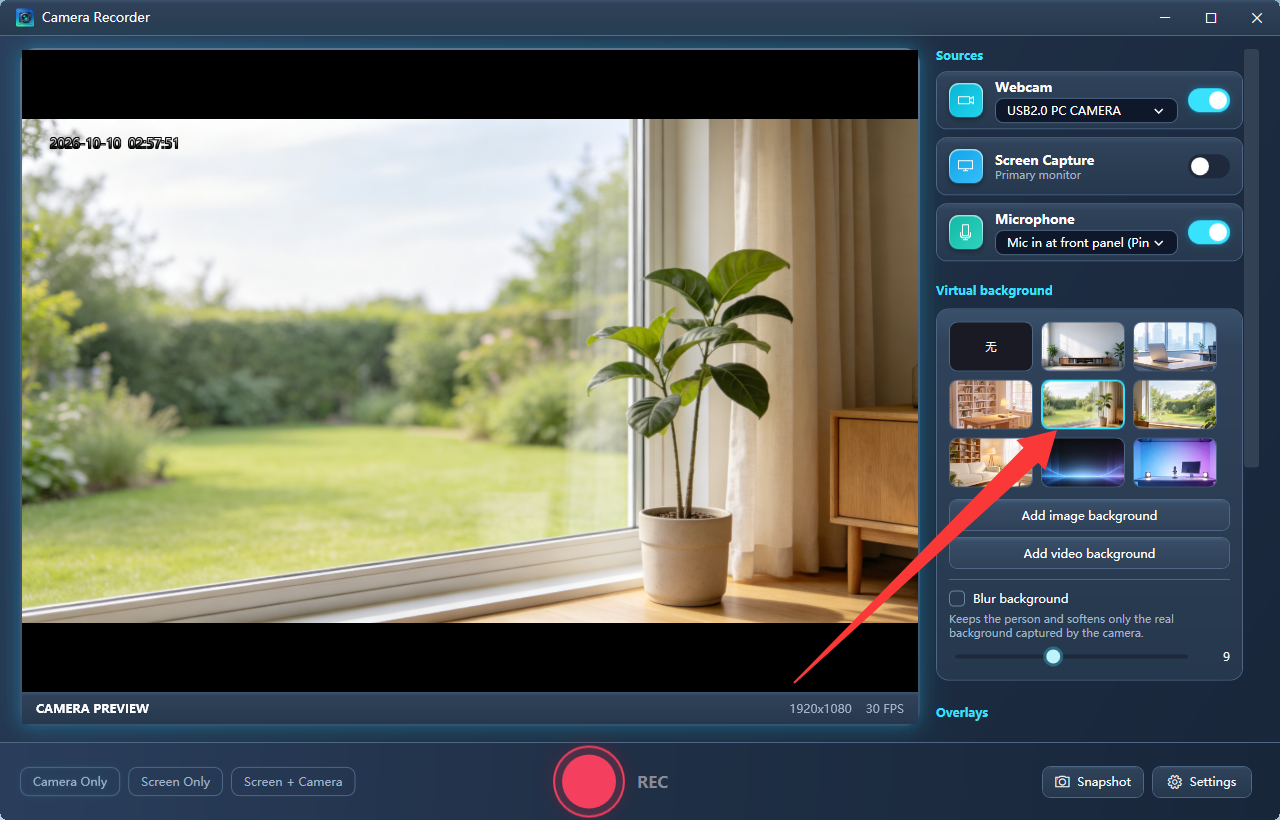Click the blur value '9' text

coord(1226,657)
